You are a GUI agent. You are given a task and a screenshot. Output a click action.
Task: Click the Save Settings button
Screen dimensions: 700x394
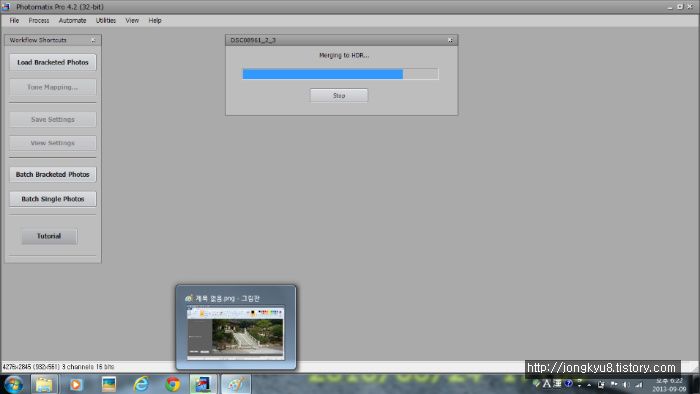(x=53, y=120)
